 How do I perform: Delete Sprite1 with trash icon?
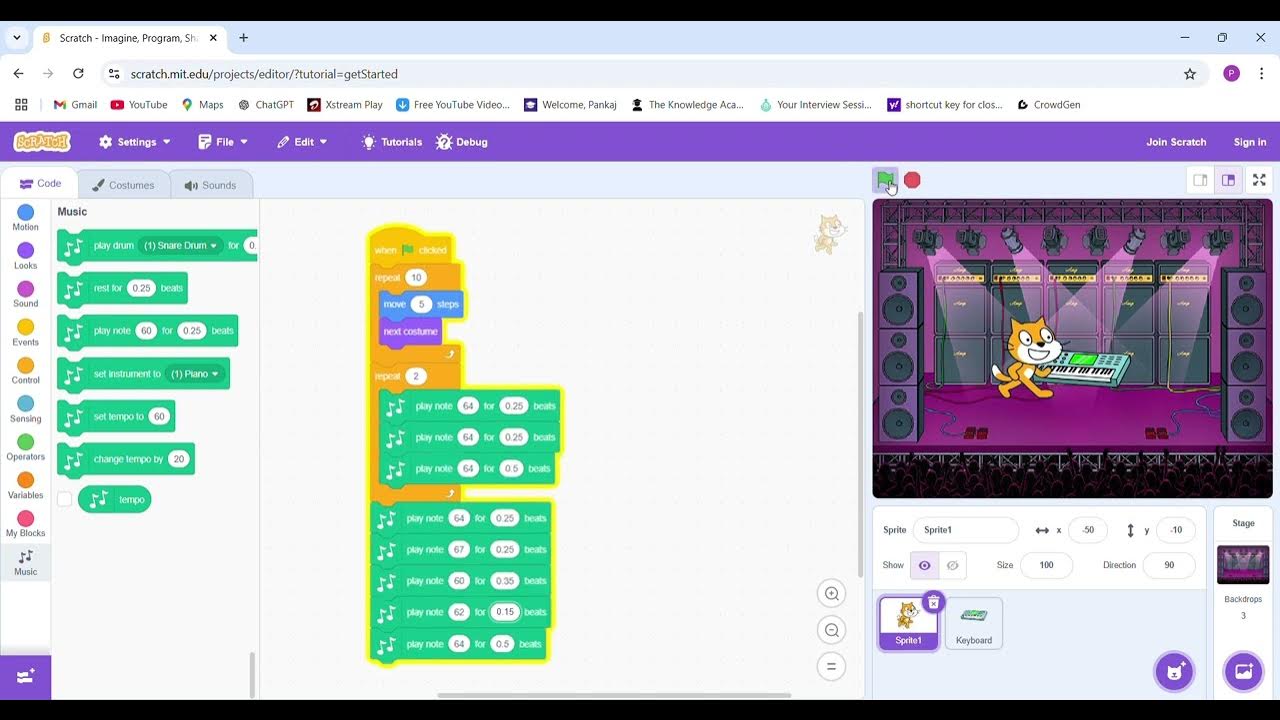point(933,602)
